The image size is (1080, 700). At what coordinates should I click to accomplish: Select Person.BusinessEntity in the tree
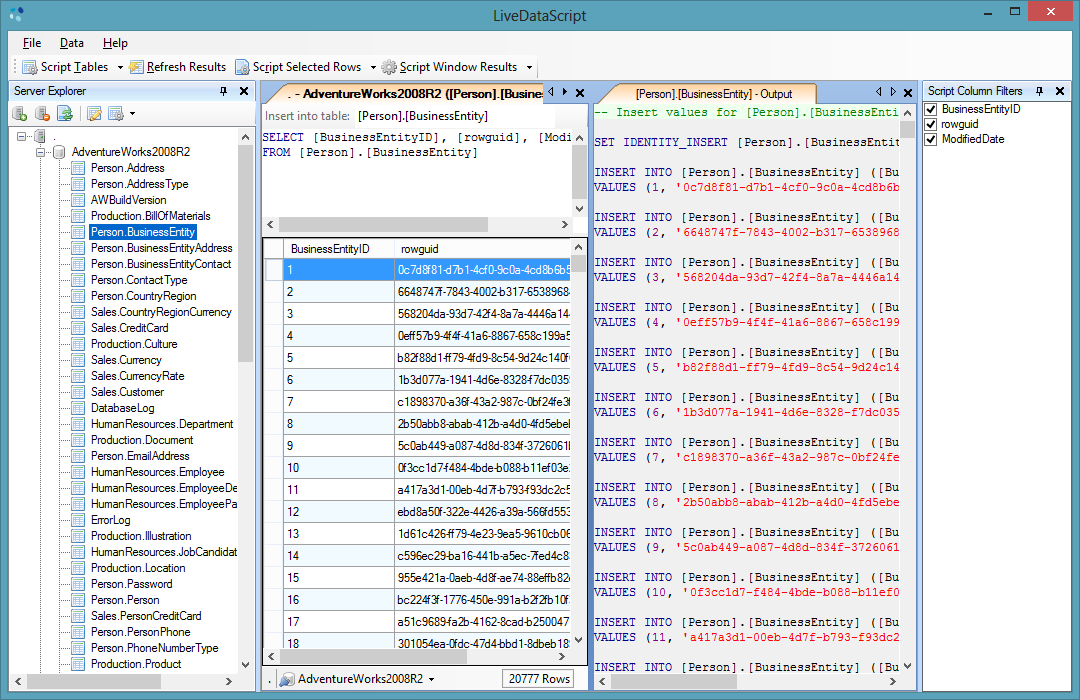point(143,232)
